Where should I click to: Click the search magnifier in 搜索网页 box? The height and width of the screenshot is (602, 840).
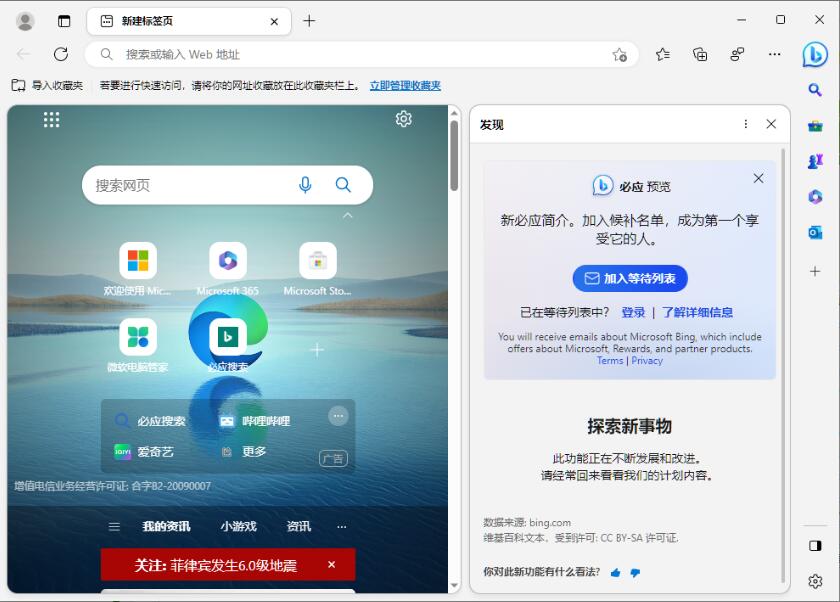343,185
